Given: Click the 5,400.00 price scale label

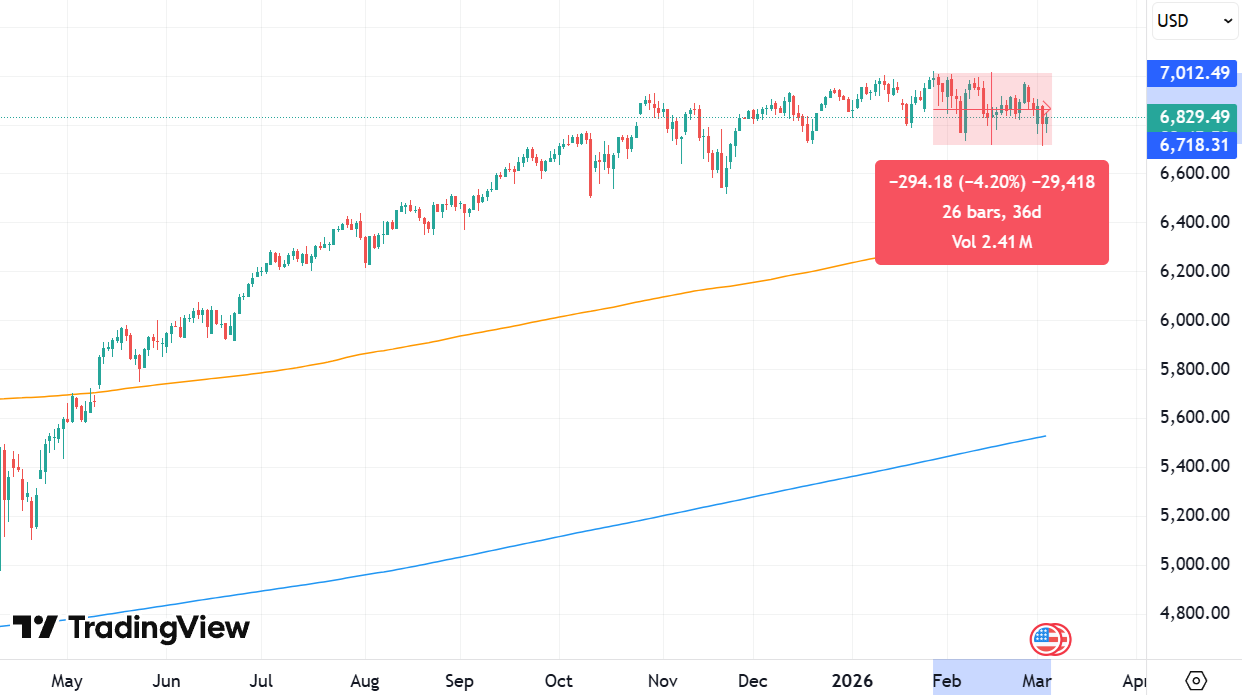Looking at the screenshot, I should [x=1194, y=466].
